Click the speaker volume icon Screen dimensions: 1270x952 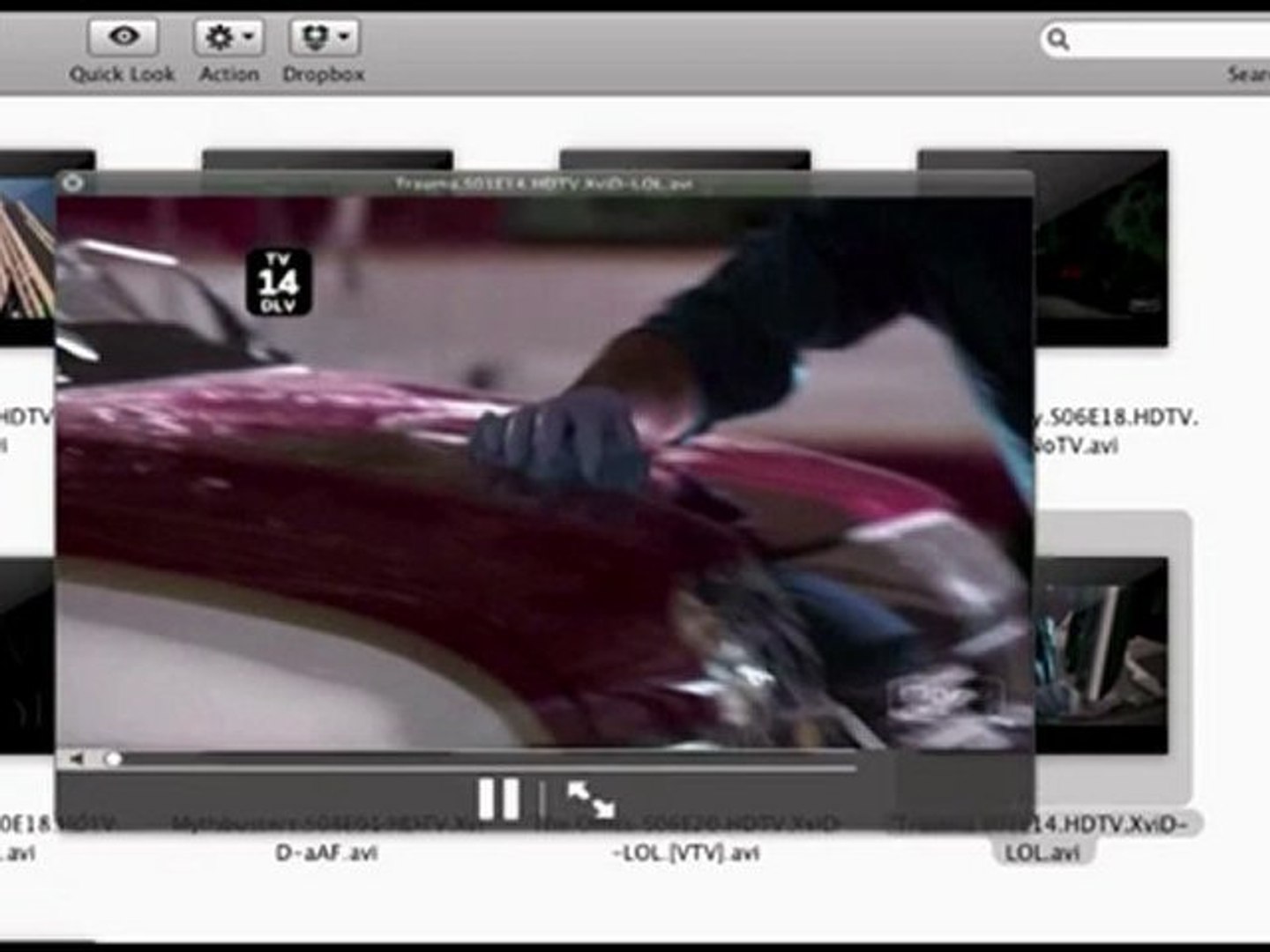[x=78, y=759]
